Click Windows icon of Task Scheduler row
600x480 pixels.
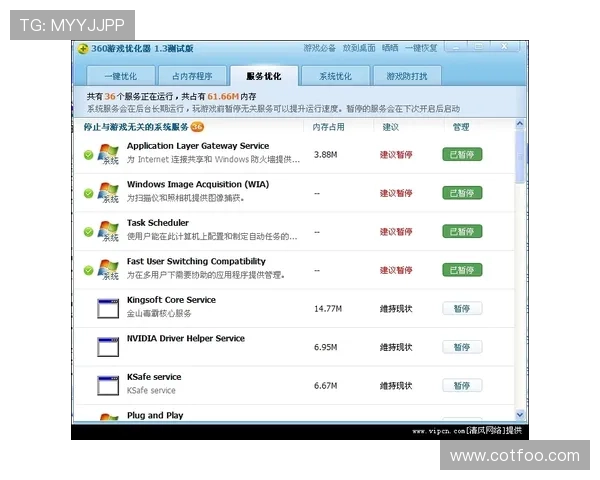click(x=108, y=231)
